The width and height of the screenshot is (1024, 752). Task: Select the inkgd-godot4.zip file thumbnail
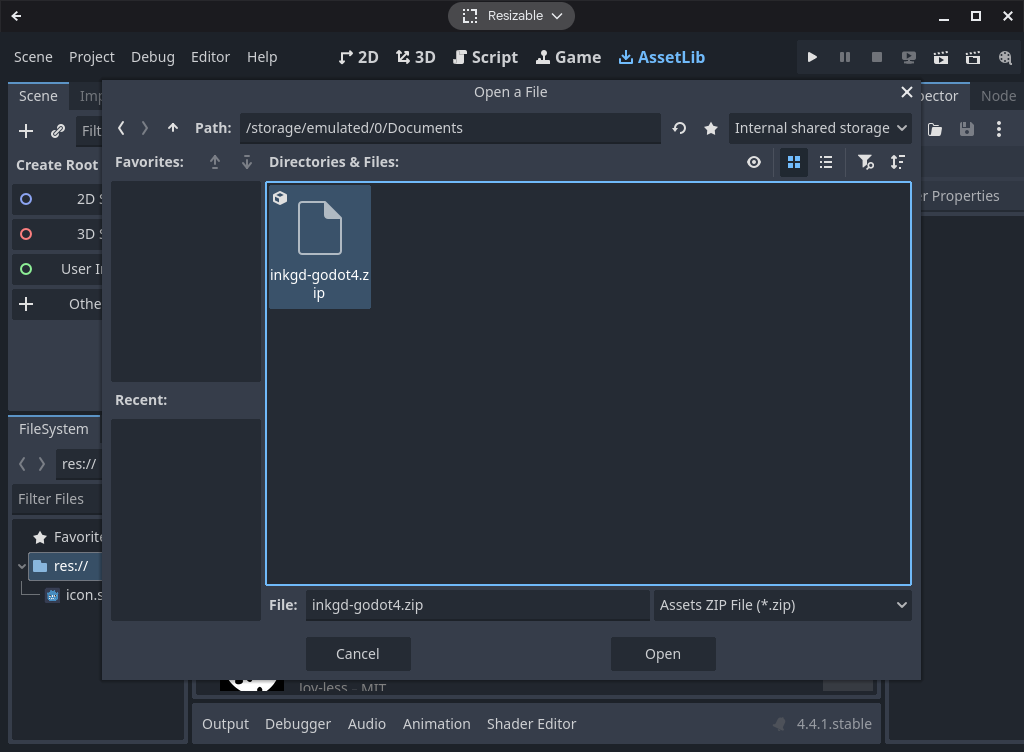[320, 247]
